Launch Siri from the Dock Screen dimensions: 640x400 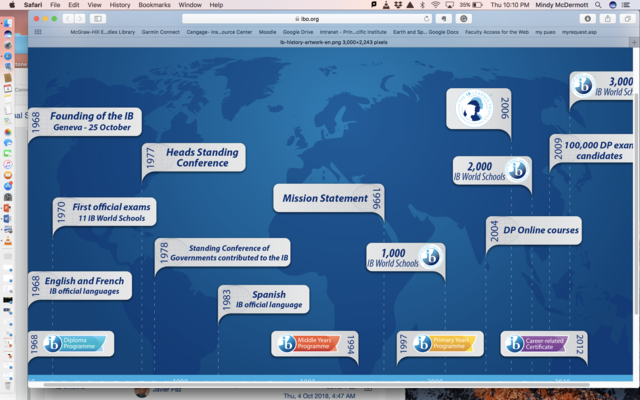(8, 34)
